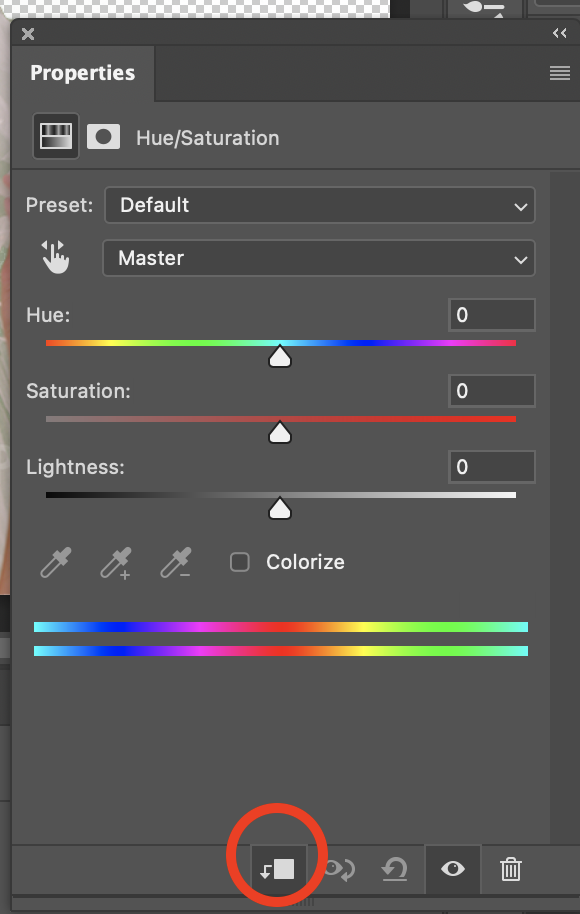Screen dimensions: 580x914
Task: Click the Lightness slider handle
Action: click(x=280, y=508)
